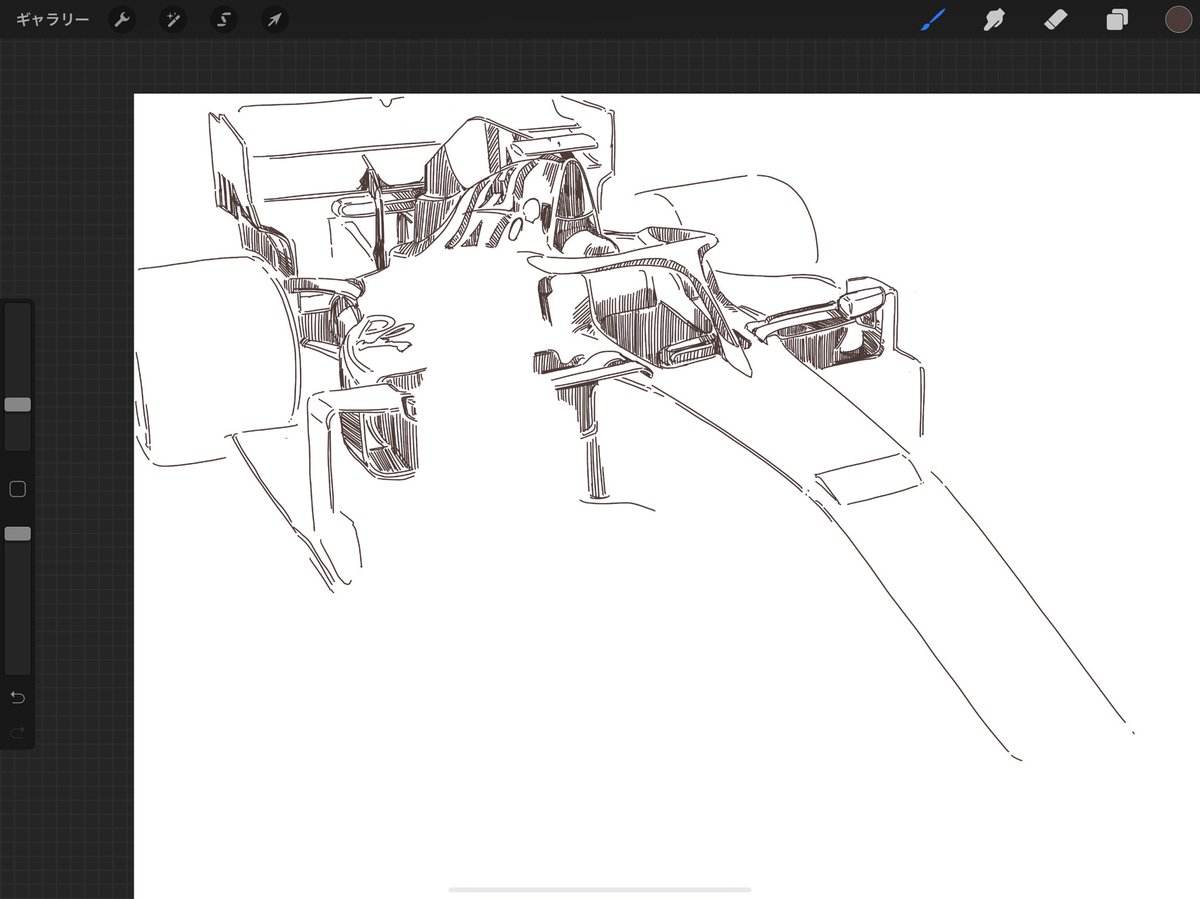Return to the ギャラリー gallery
This screenshot has width=1200, height=899.
(x=52, y=20)
